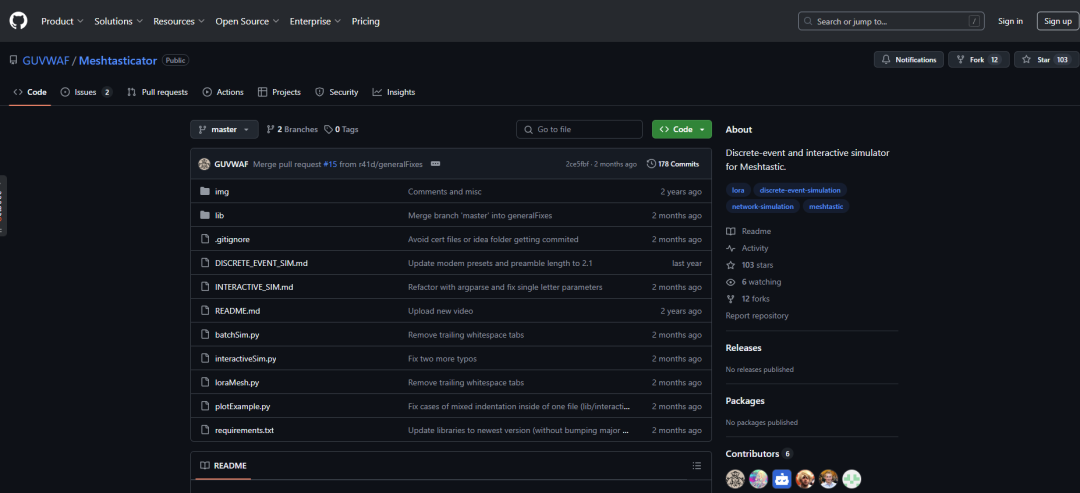Open the Resources dropdown

click(x=179, y=21)
